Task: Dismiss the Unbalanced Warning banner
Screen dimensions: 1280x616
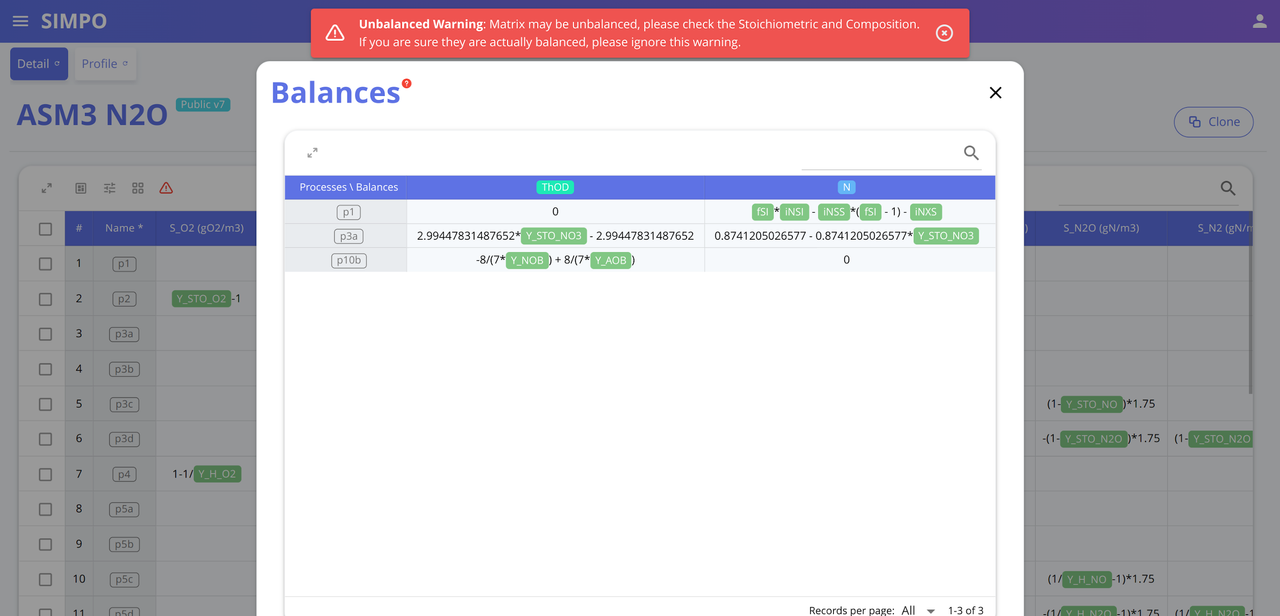Action: (x=944, y=33)
